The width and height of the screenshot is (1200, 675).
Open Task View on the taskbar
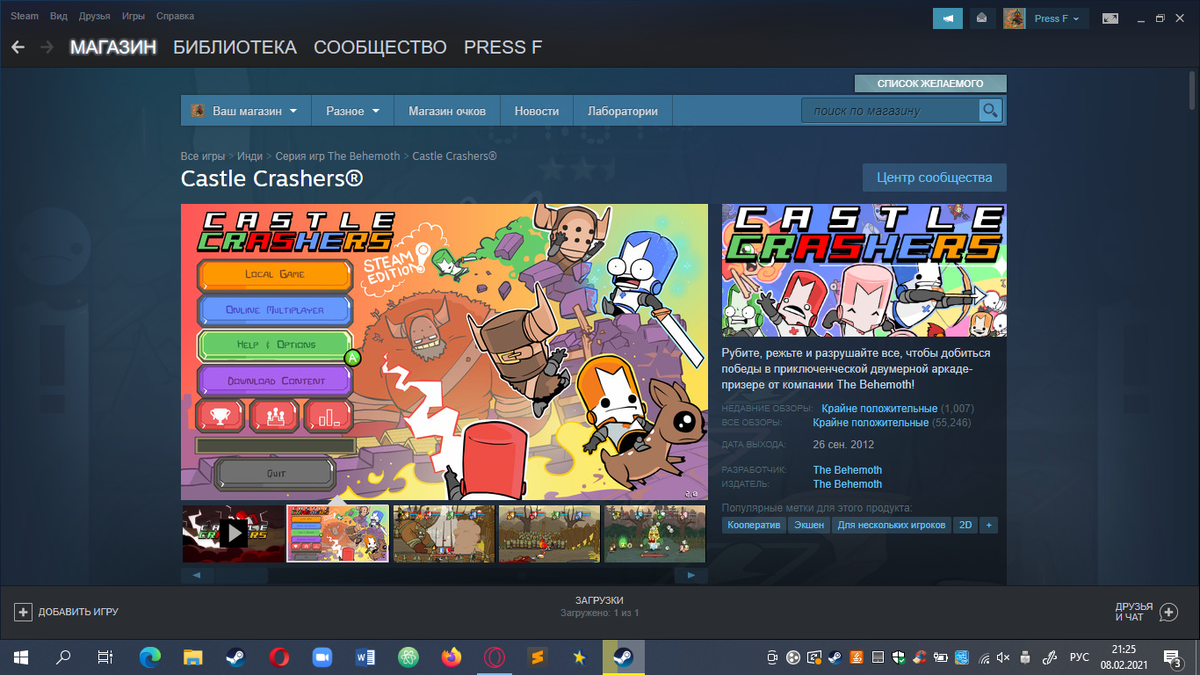(105, 657)
